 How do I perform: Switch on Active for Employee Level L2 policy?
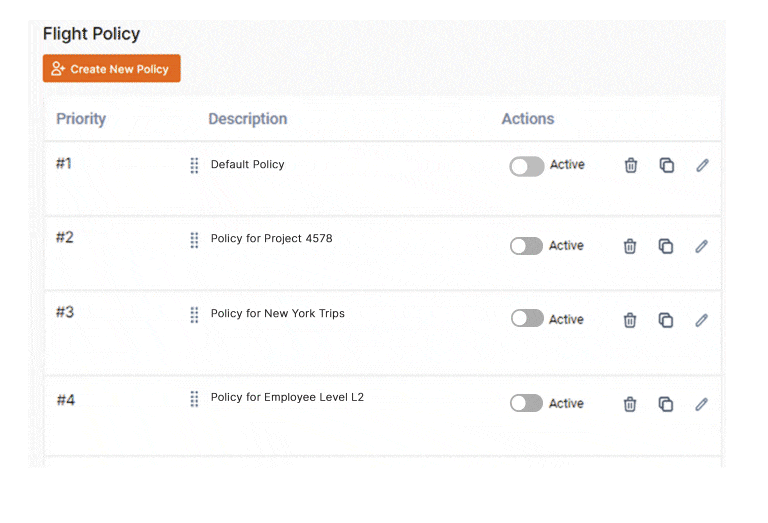(527, 403)
